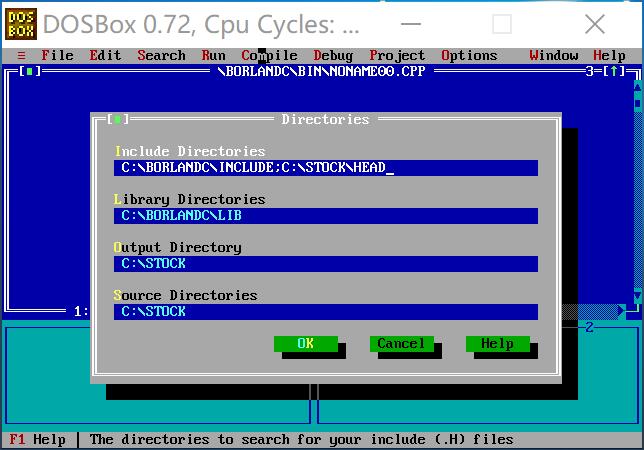Viewport: 644px width, 450px height.
Task: Click the status bar hint about include files
Action: point(301,440)
